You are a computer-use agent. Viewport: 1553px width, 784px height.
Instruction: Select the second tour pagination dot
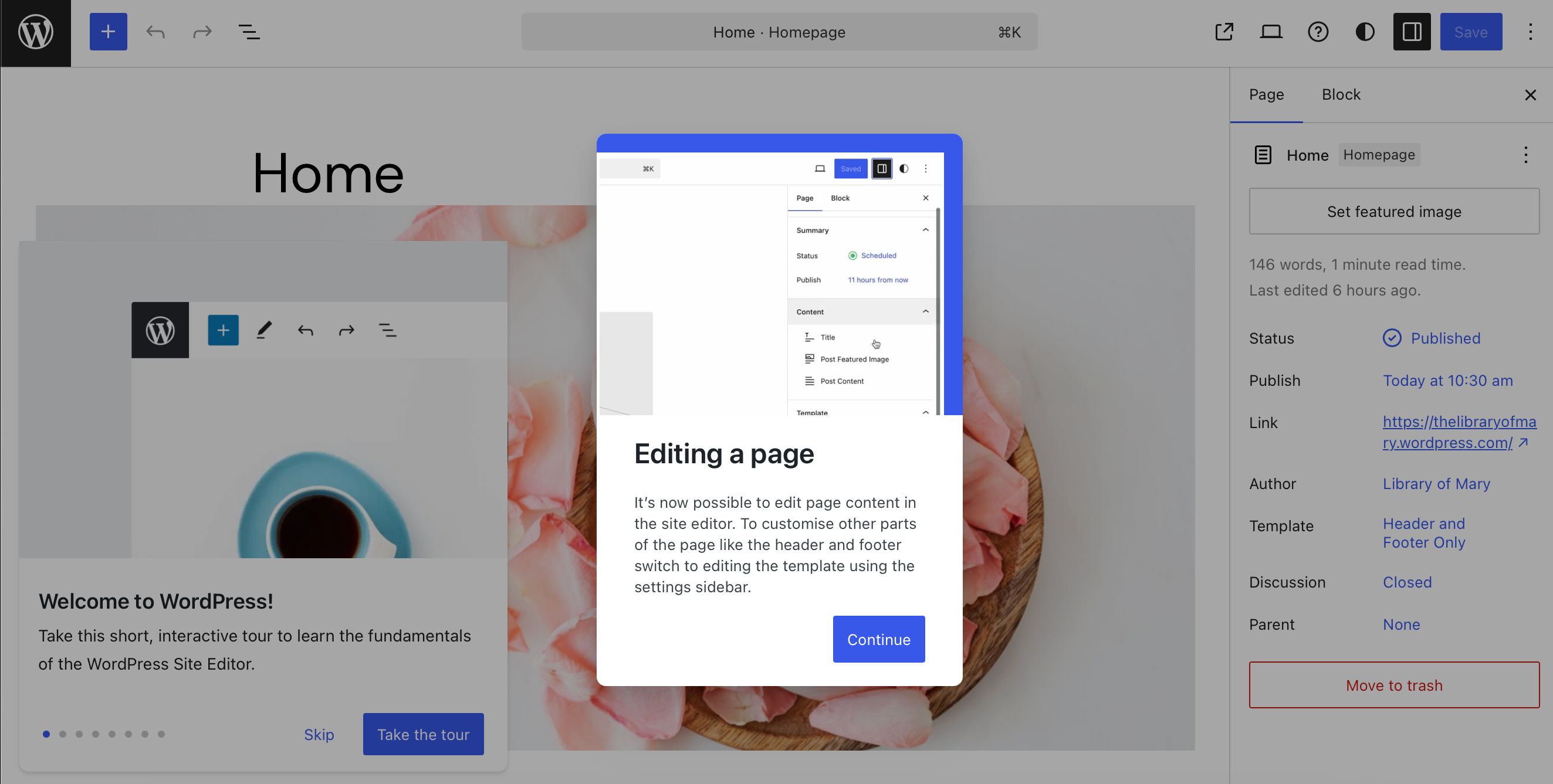pyautogui.click(x=63, y=734)
